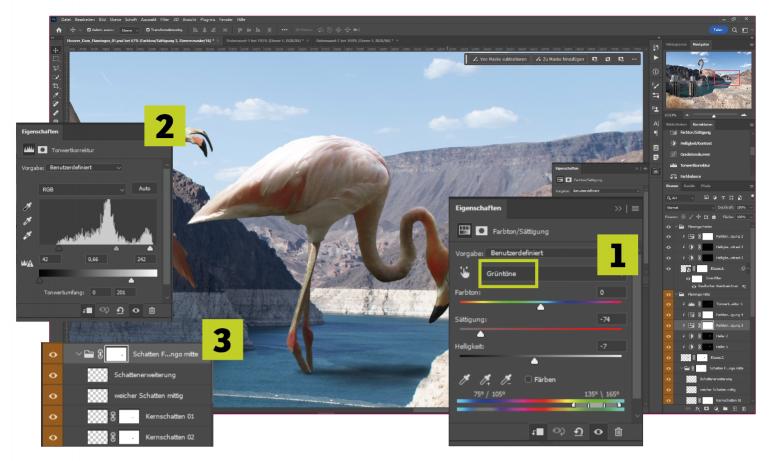Open the Ebene auto-select dropdown in options bar
This screenshot has height=461, width=770.
pyautogui.click(x=128, y=30)
